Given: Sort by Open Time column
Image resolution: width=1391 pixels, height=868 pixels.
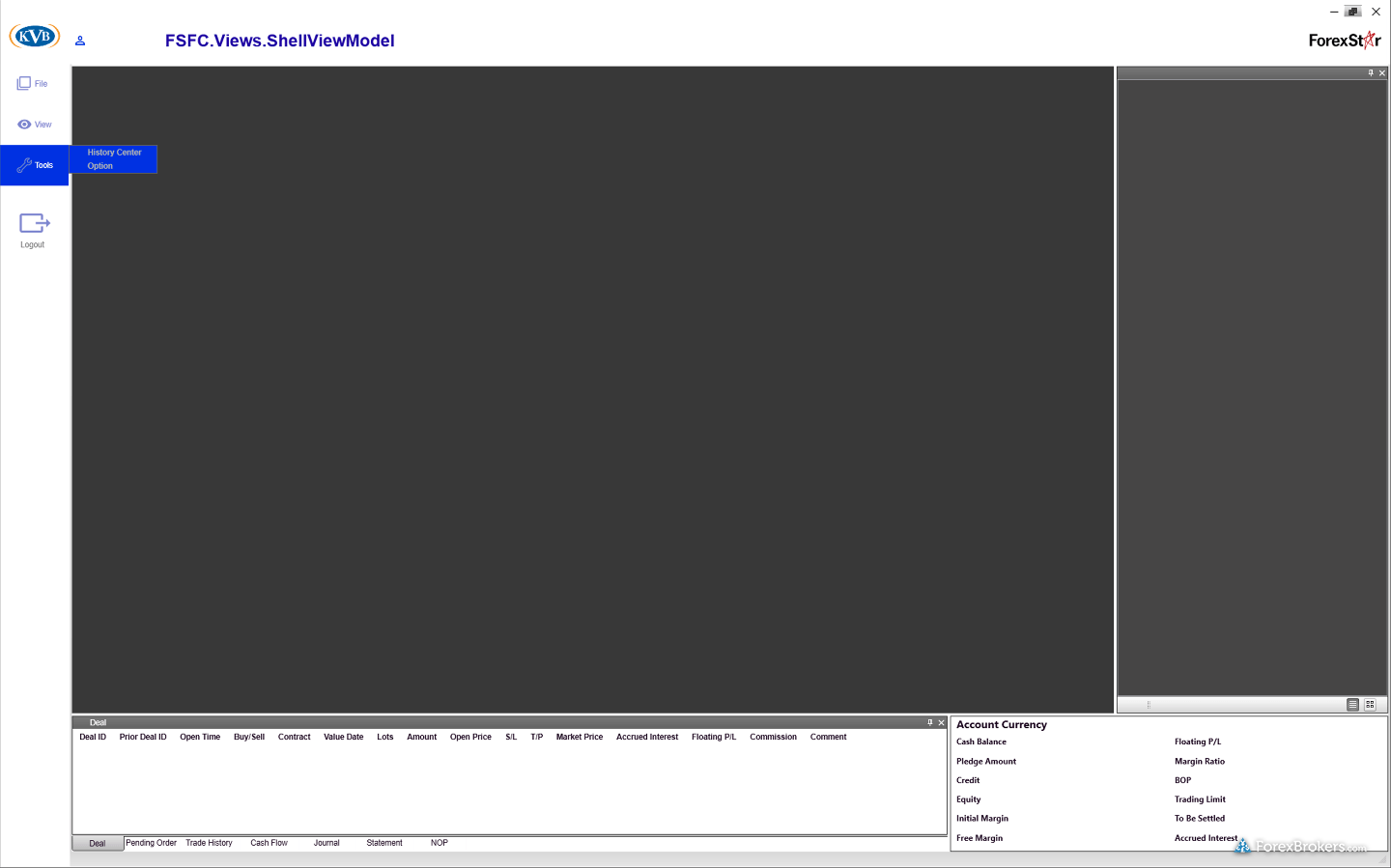Looking at the screenshot, I should point(200,737).
